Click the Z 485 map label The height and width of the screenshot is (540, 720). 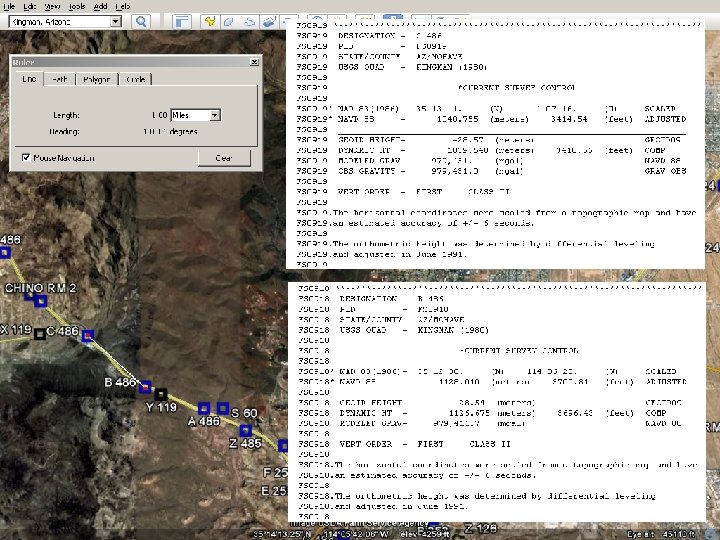(x=245, y=443)
